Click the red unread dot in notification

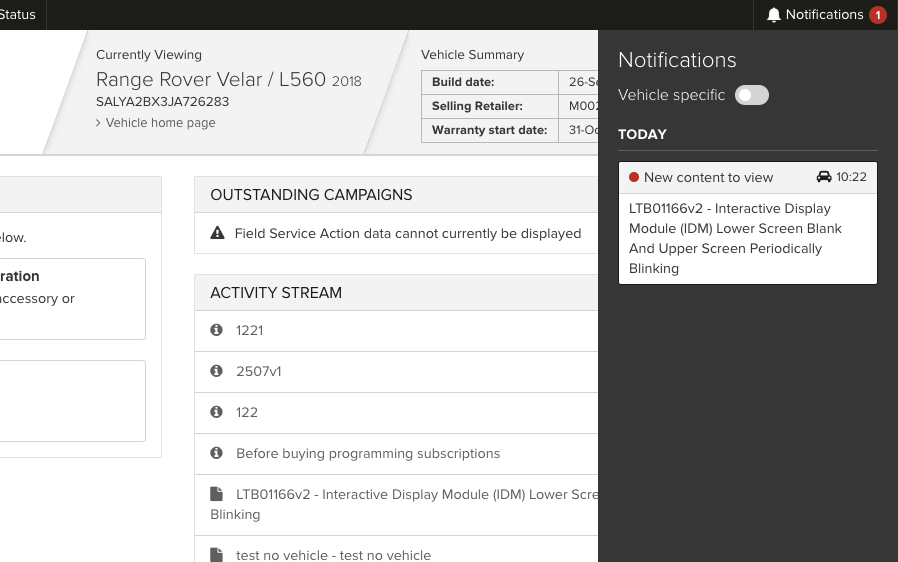pyautogui.click(x=633, y=177)
